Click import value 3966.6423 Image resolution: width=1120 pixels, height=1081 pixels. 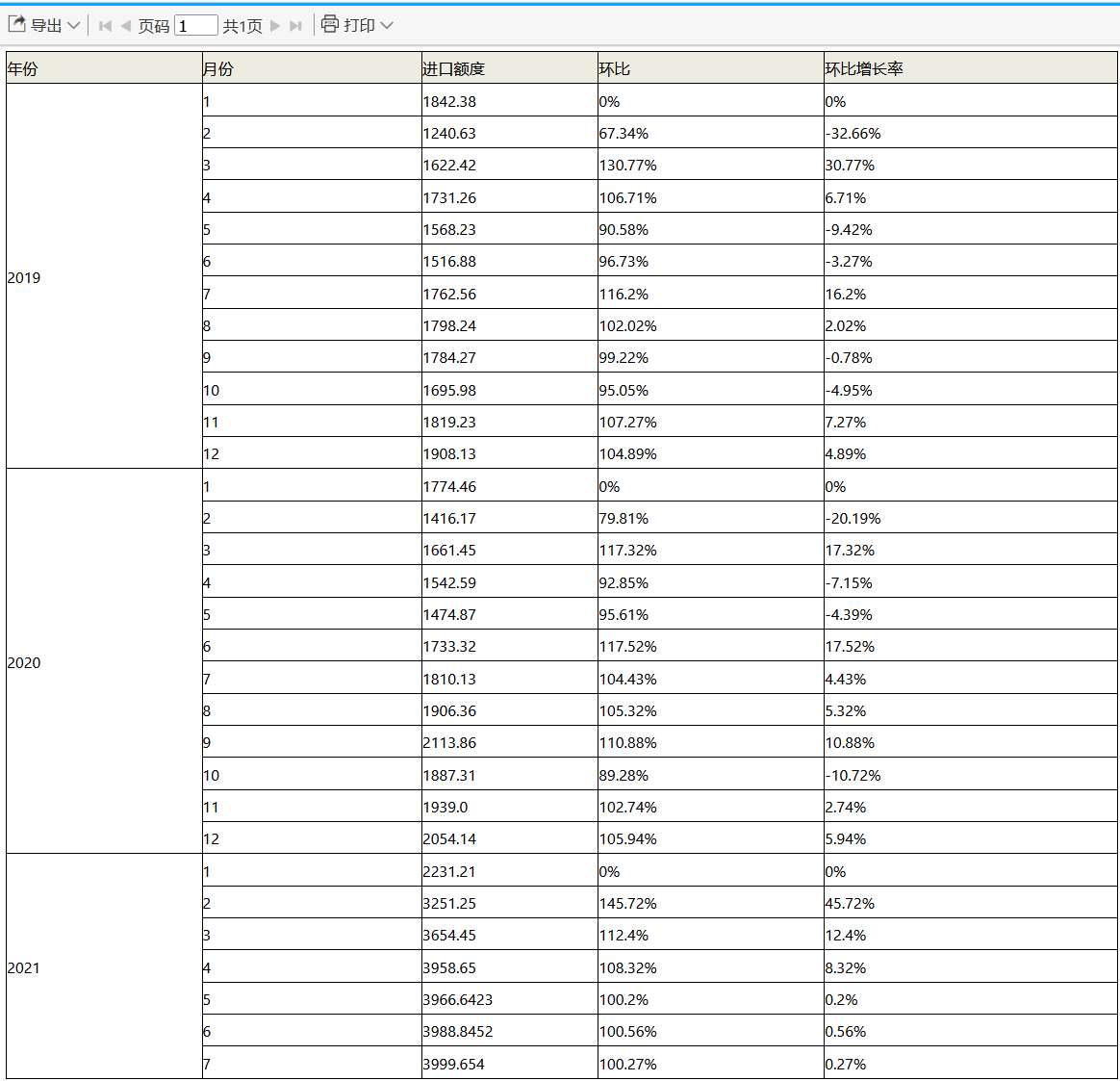(x=510, y=999)
